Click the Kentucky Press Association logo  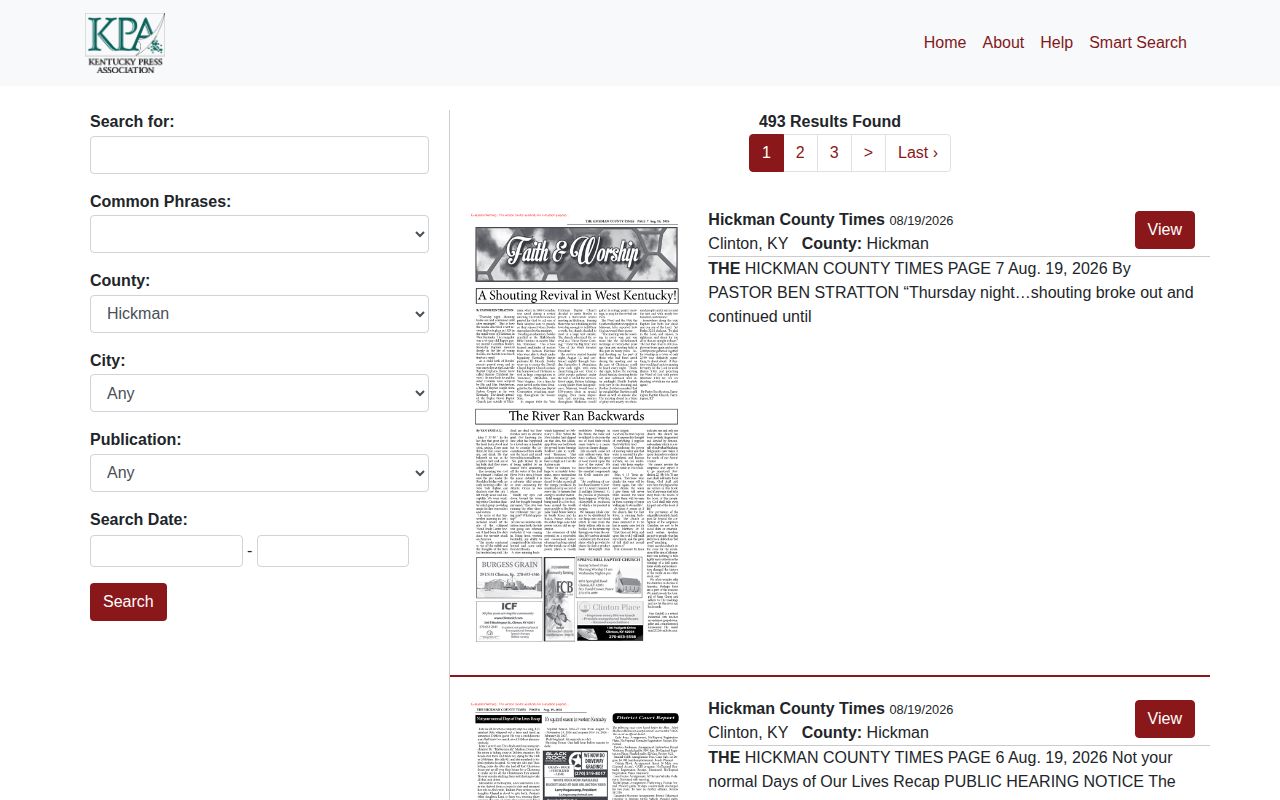tap(125, 43)
